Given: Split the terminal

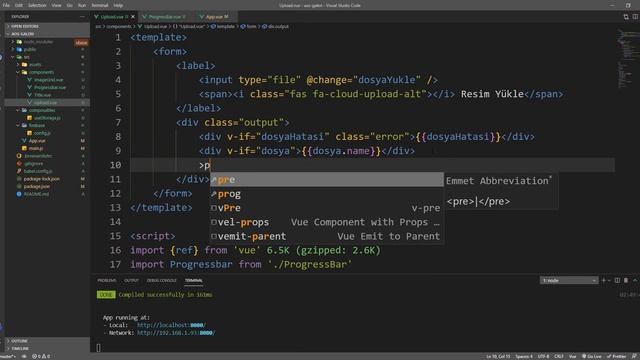Looking at the screenshot, I should 617,280.
